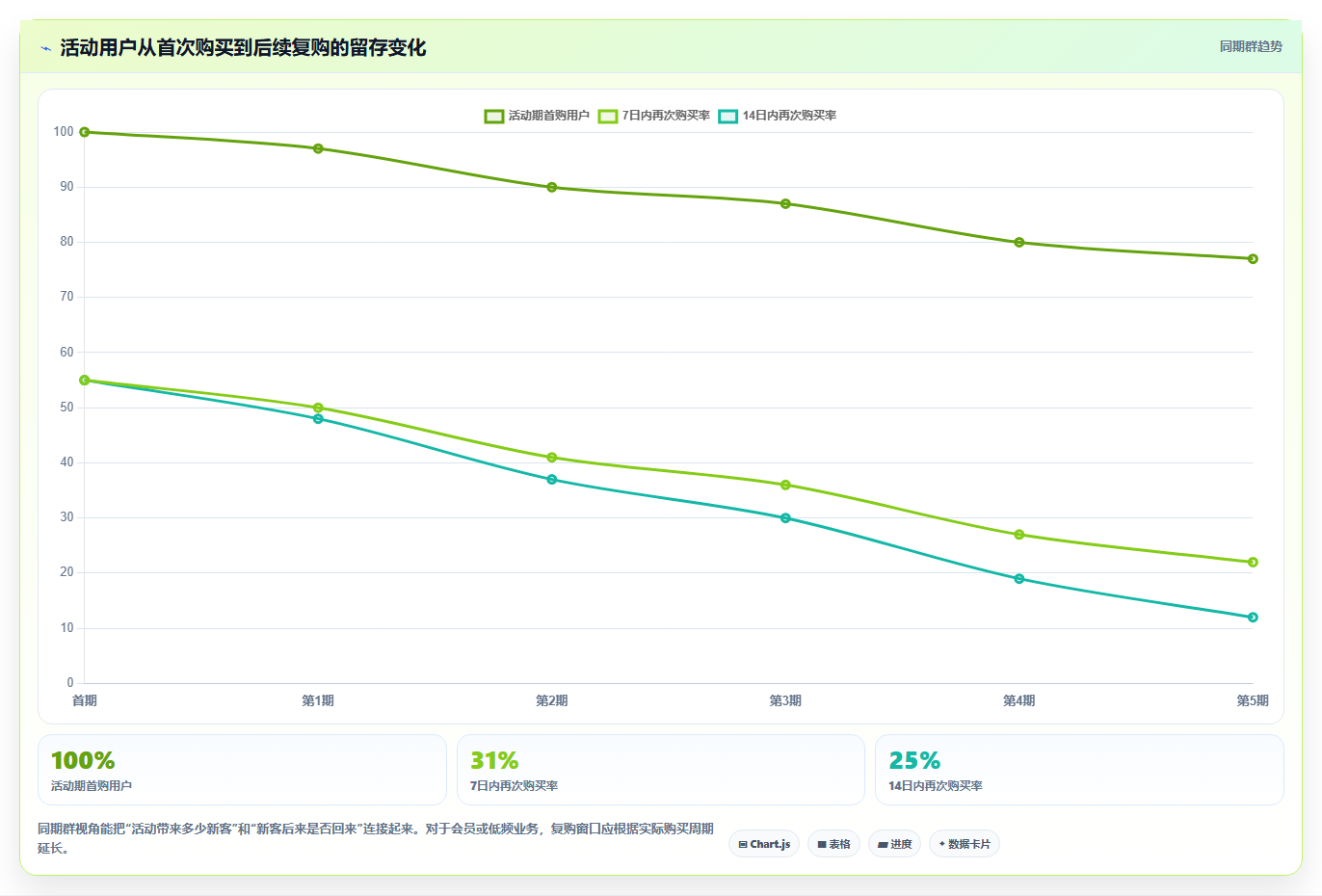The height and width of the screenshot is (896, 1322).
Task: Click the 14日内再次购买率 point at 第1期
Action: 318,418
